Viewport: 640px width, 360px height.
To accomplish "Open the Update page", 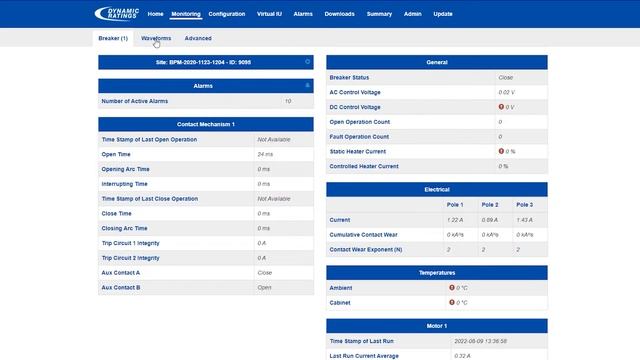I will pyautogui.click(x=443, y=14).
